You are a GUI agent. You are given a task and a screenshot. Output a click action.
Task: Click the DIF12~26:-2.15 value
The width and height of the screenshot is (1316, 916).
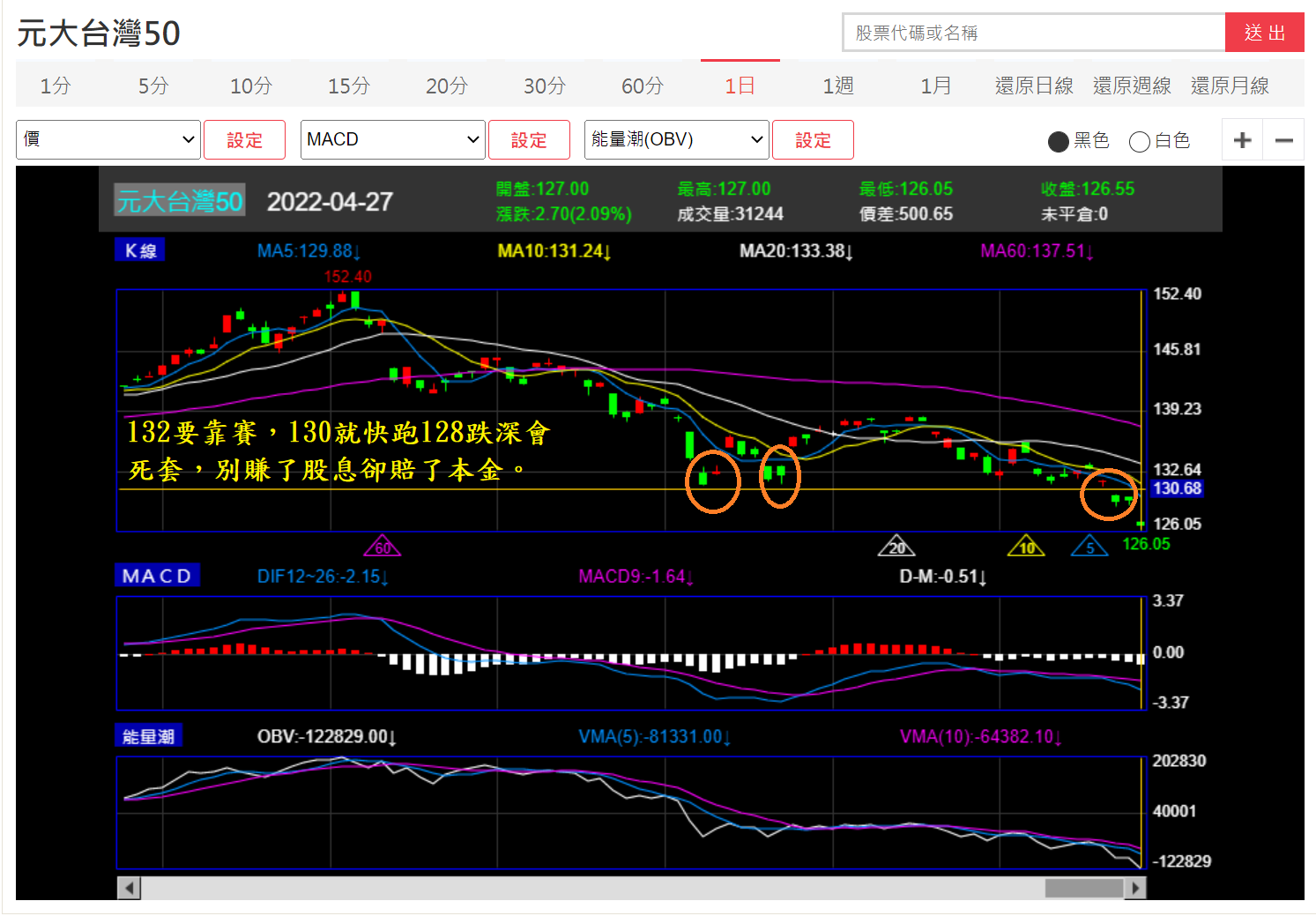[x=323, y=577]
